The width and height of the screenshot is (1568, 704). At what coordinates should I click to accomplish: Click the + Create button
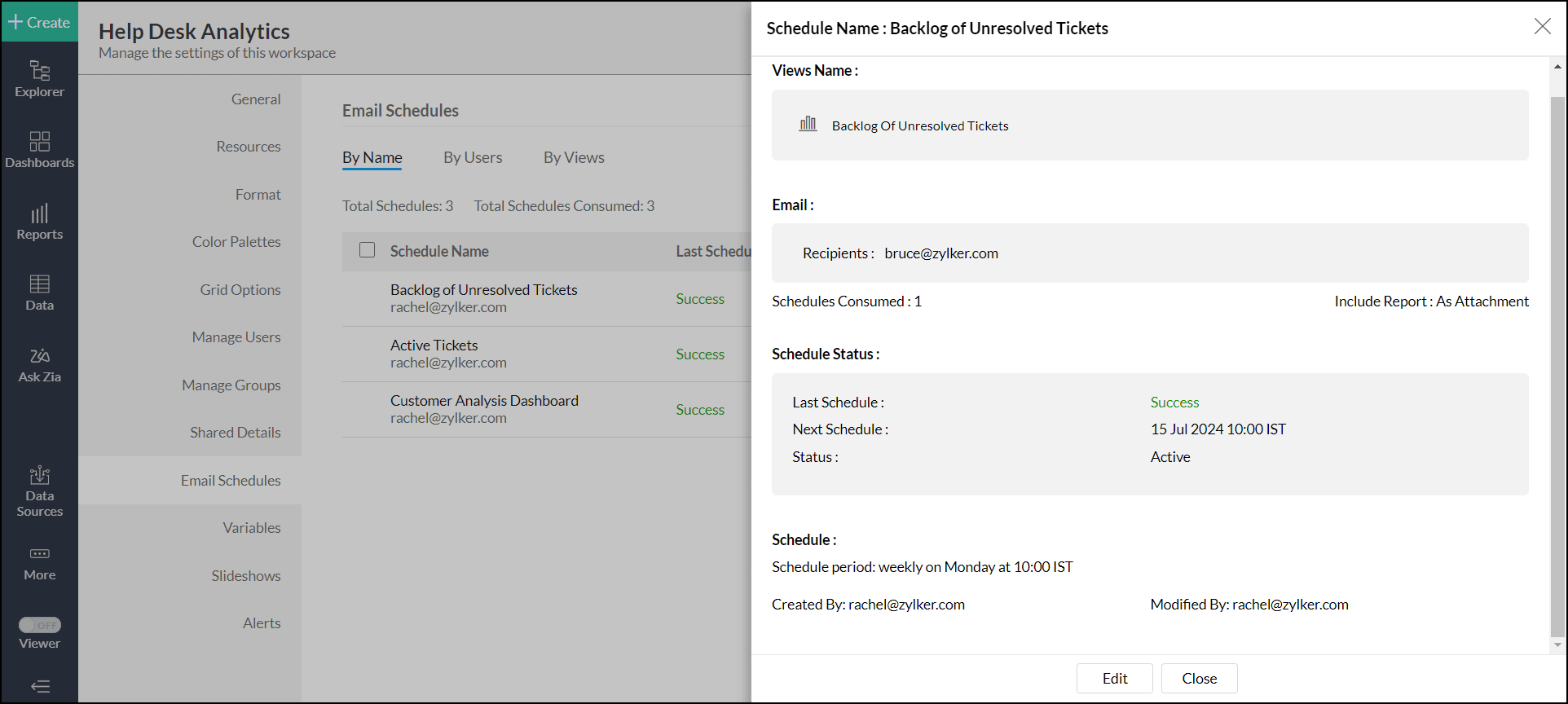[39, 22]
